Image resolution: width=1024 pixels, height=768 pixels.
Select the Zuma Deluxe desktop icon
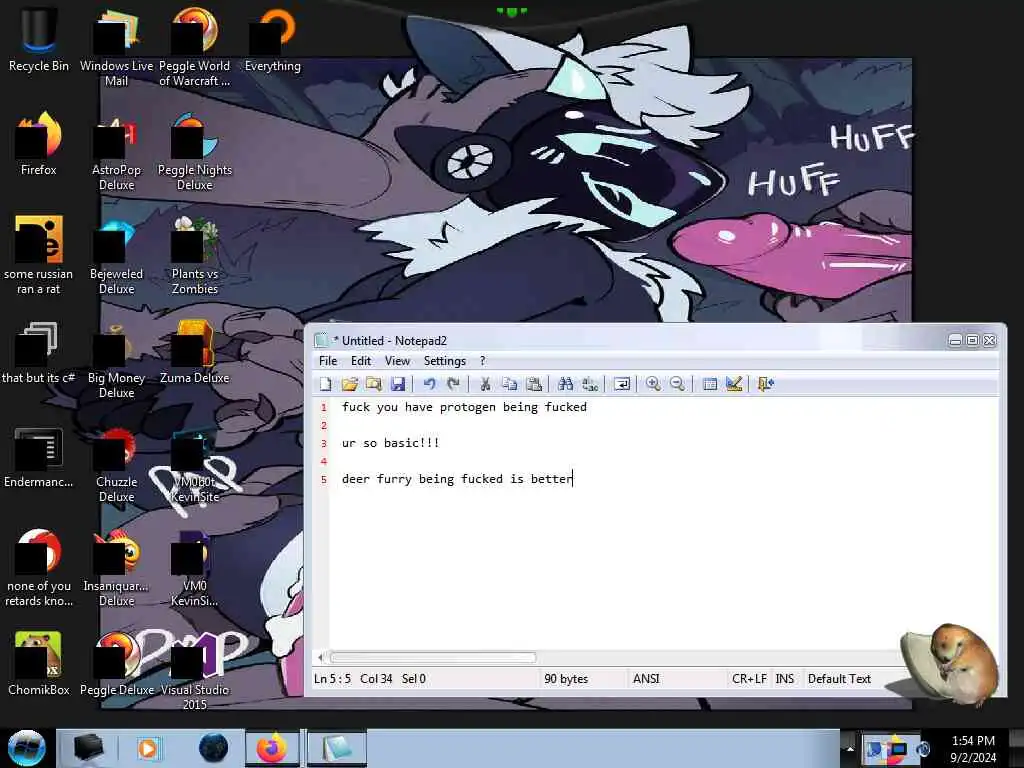click(x=195, y=352)
